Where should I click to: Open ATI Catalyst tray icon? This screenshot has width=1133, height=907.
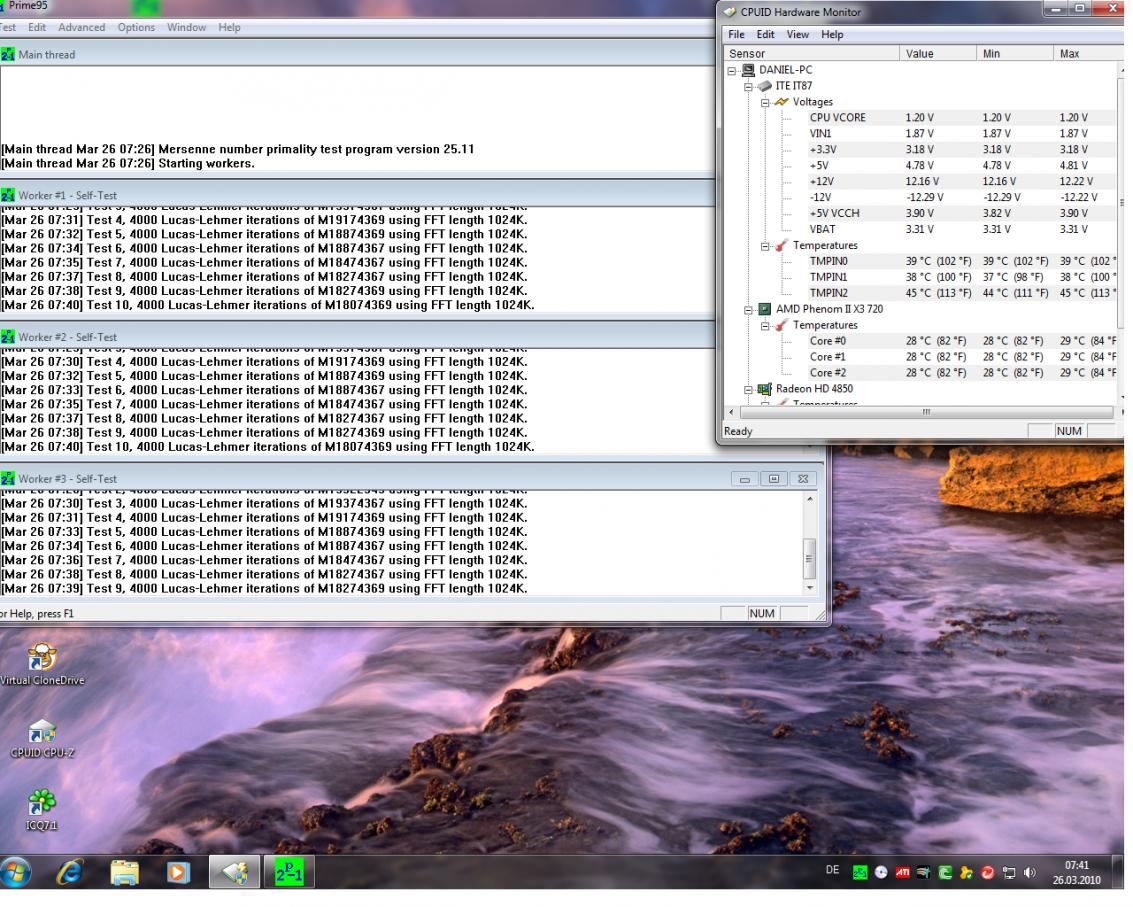(902, 872)
